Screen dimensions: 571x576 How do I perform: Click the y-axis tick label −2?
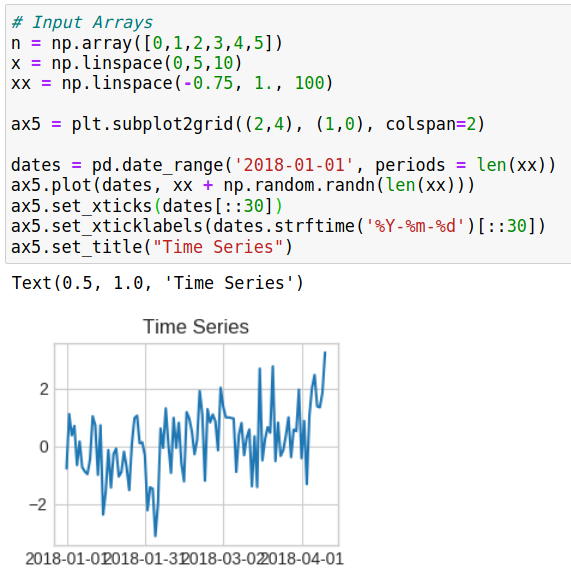38,505
